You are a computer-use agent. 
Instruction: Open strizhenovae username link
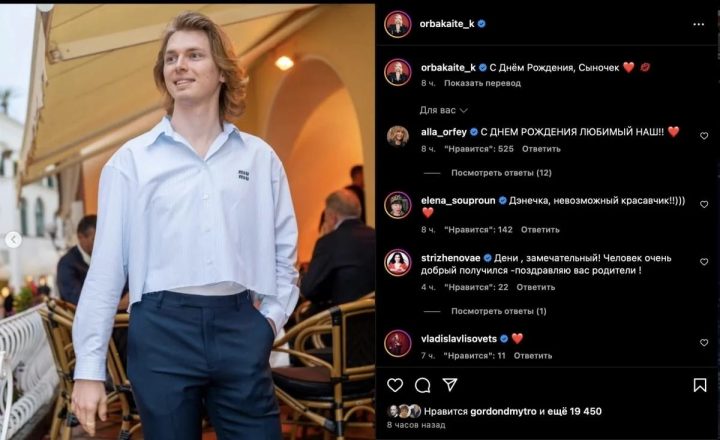point(450,258)
